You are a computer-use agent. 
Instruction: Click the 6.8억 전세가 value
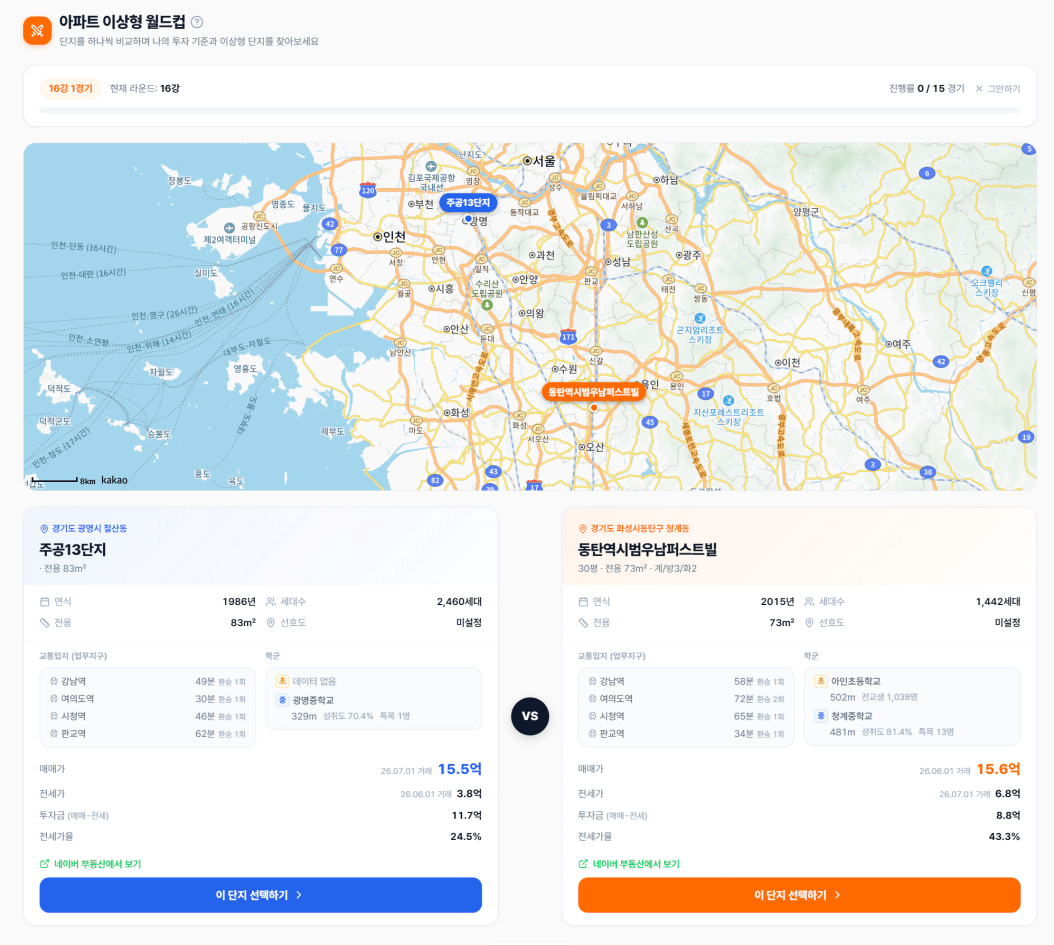pyautogui.click(x=1008, y=794)
